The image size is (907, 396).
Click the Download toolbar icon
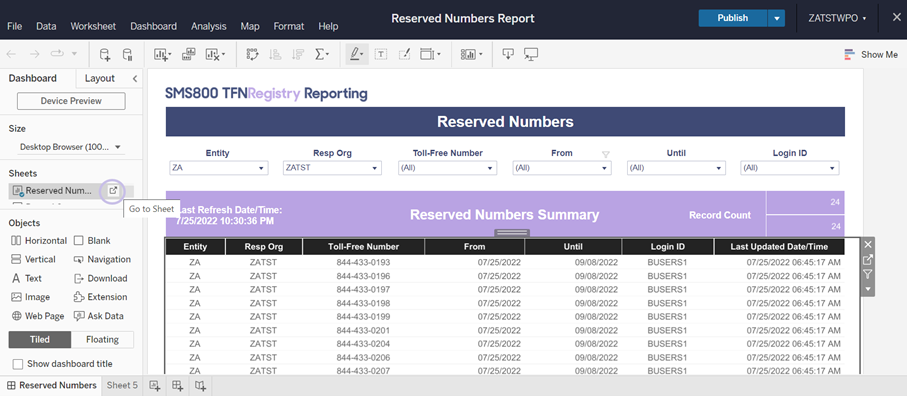coord(508,54)
